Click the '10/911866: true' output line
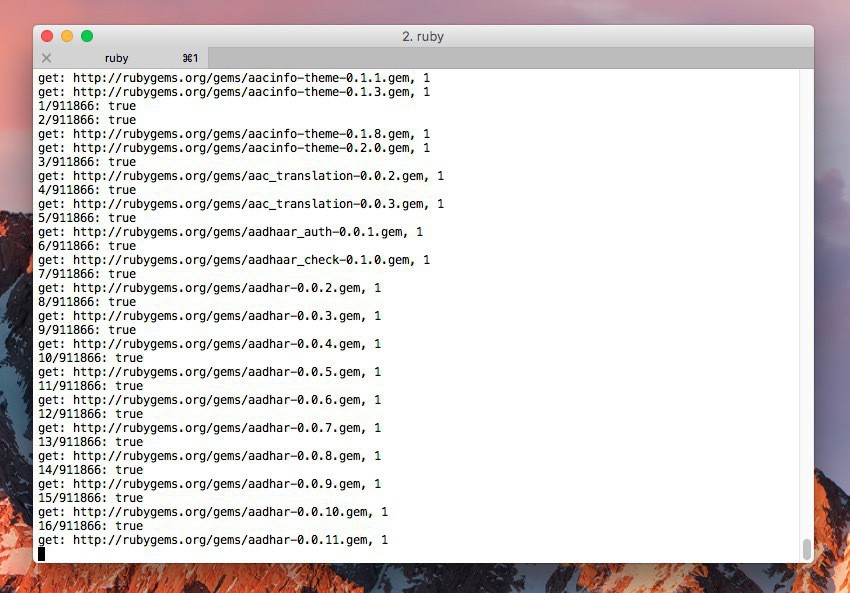 91,358
